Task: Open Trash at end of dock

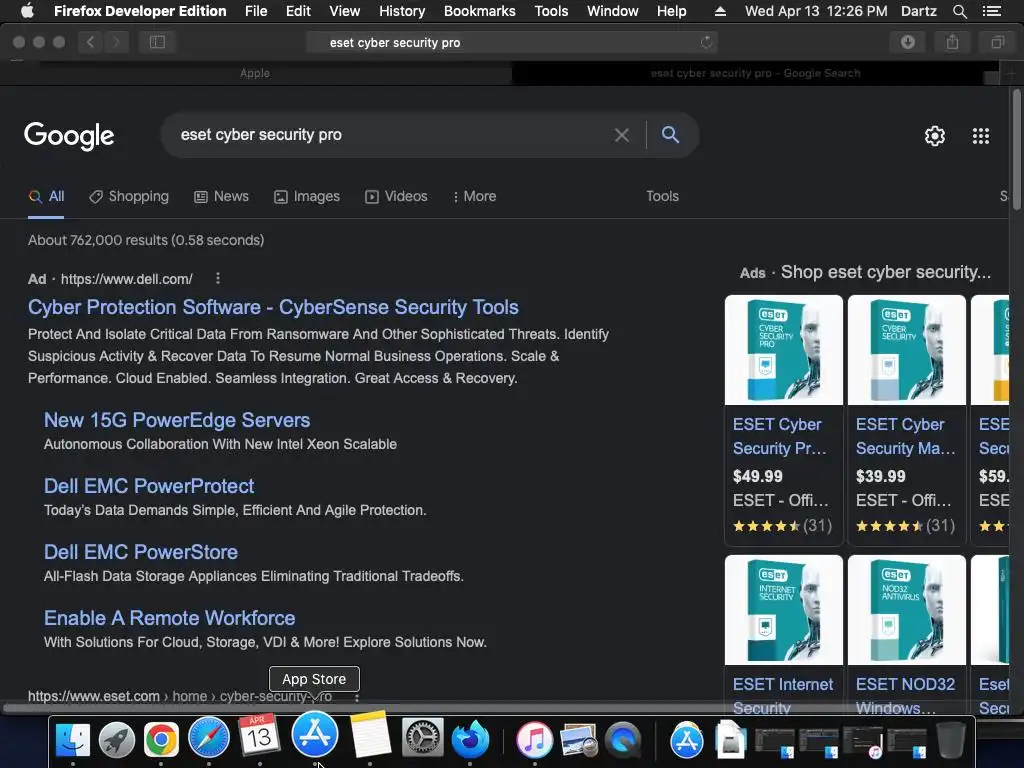Action: [951, 740]
